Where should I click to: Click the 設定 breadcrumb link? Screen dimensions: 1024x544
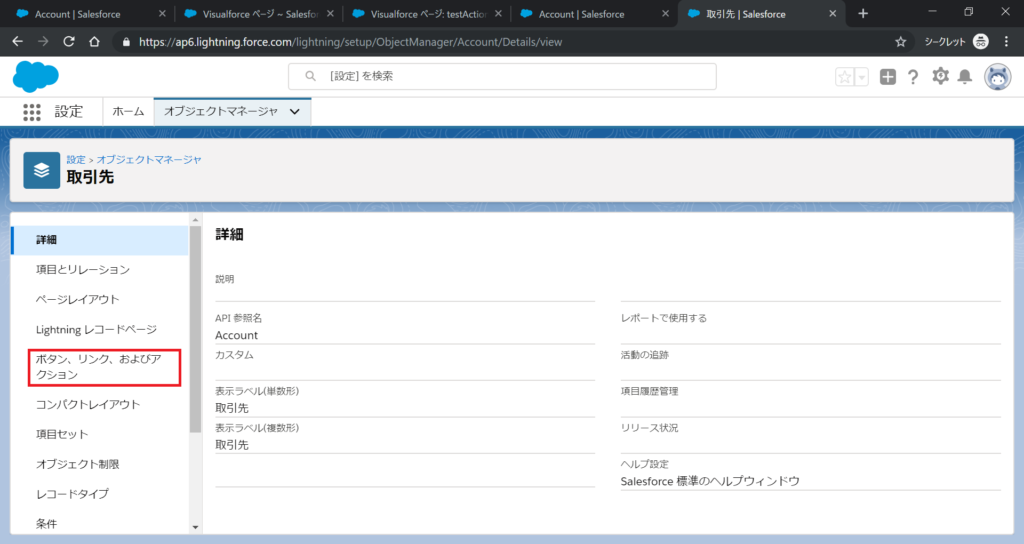(x=76, y=159)
